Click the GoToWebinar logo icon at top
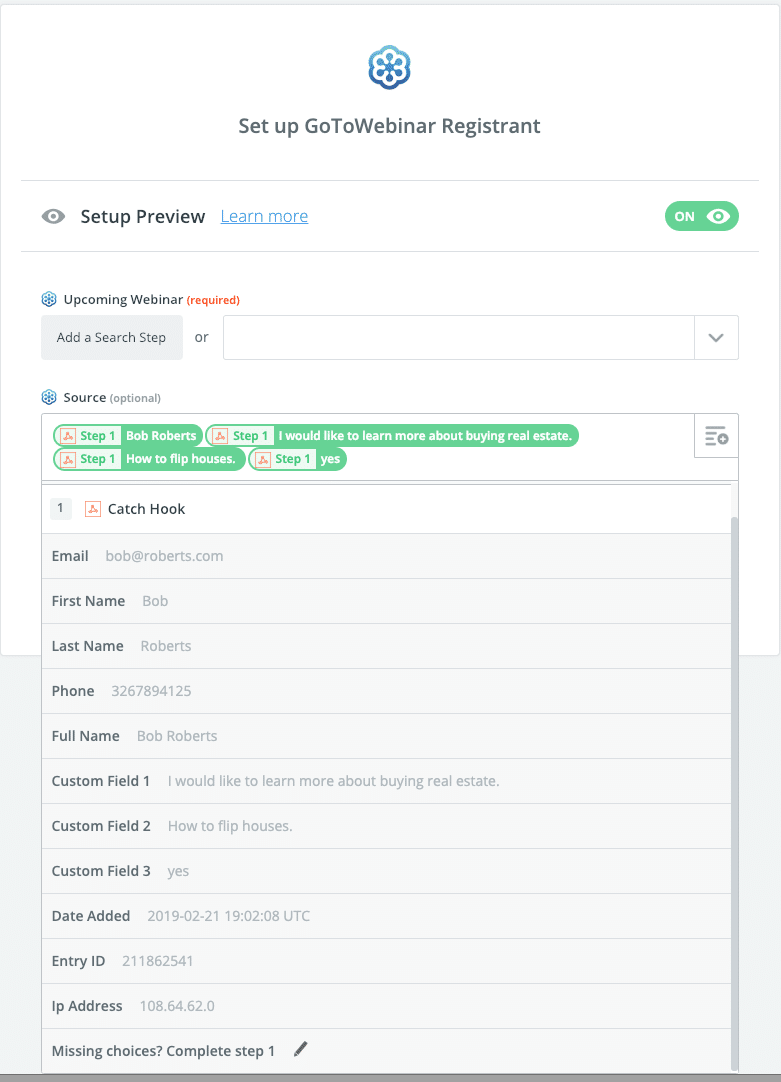 [390, 68]
